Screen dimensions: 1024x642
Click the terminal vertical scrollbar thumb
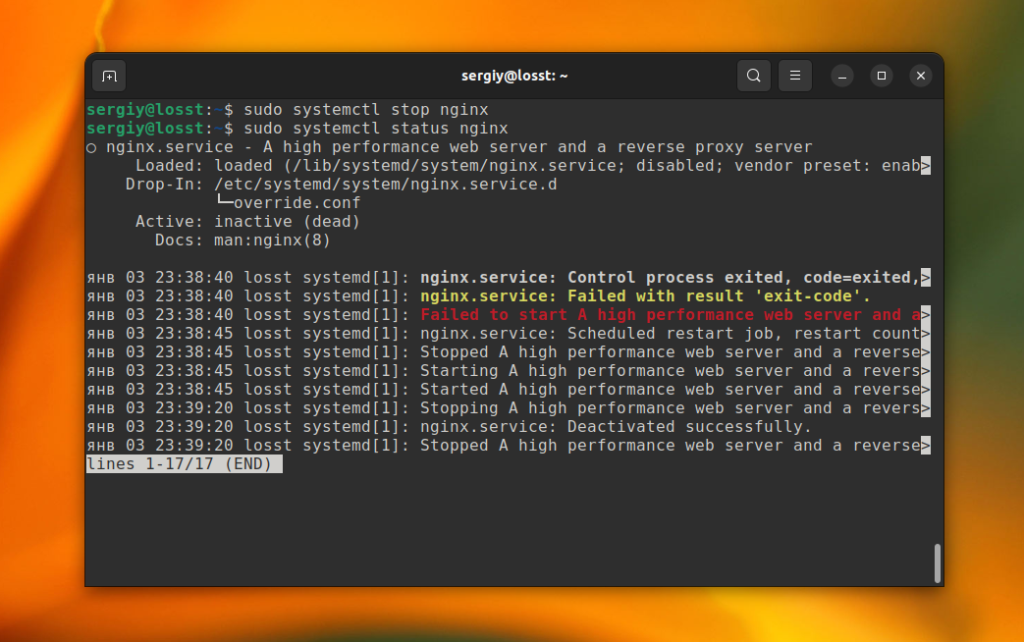click(937, 562)
